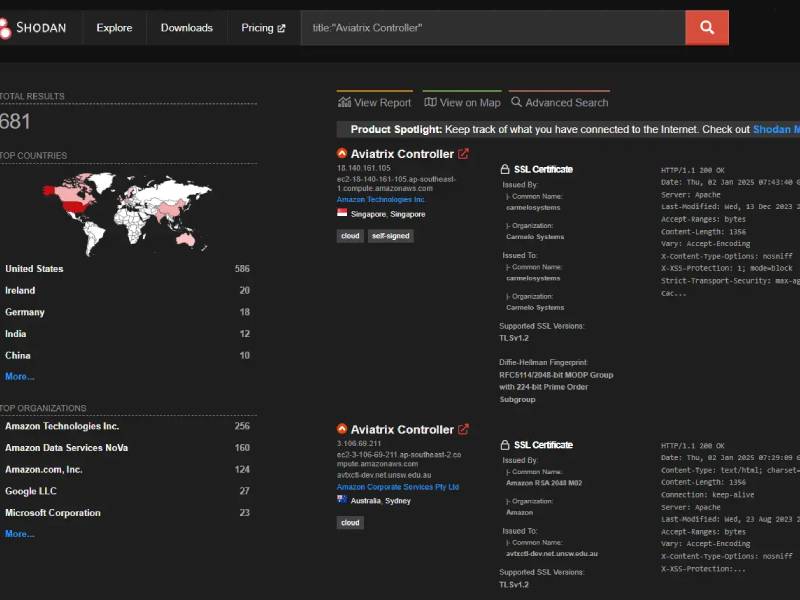Filter by Amazon Technologies Inc. organization
The width and height of the screenshot is (800, 600).
62,426
